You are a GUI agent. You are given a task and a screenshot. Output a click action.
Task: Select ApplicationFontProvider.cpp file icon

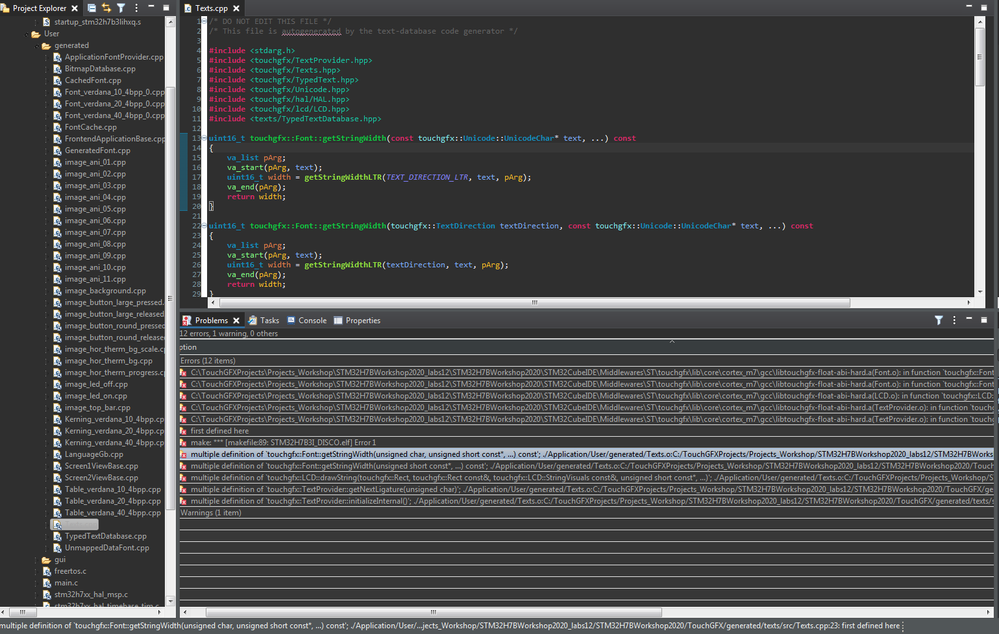coord(57,57)
